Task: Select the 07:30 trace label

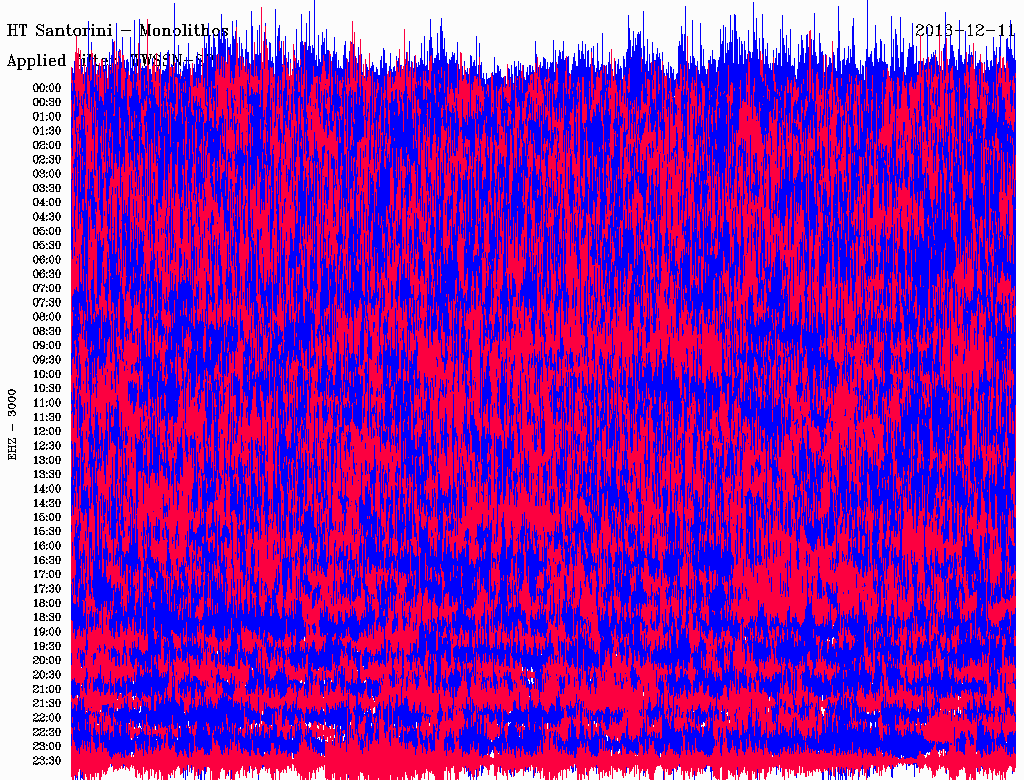Action: (x=47, y=303)
